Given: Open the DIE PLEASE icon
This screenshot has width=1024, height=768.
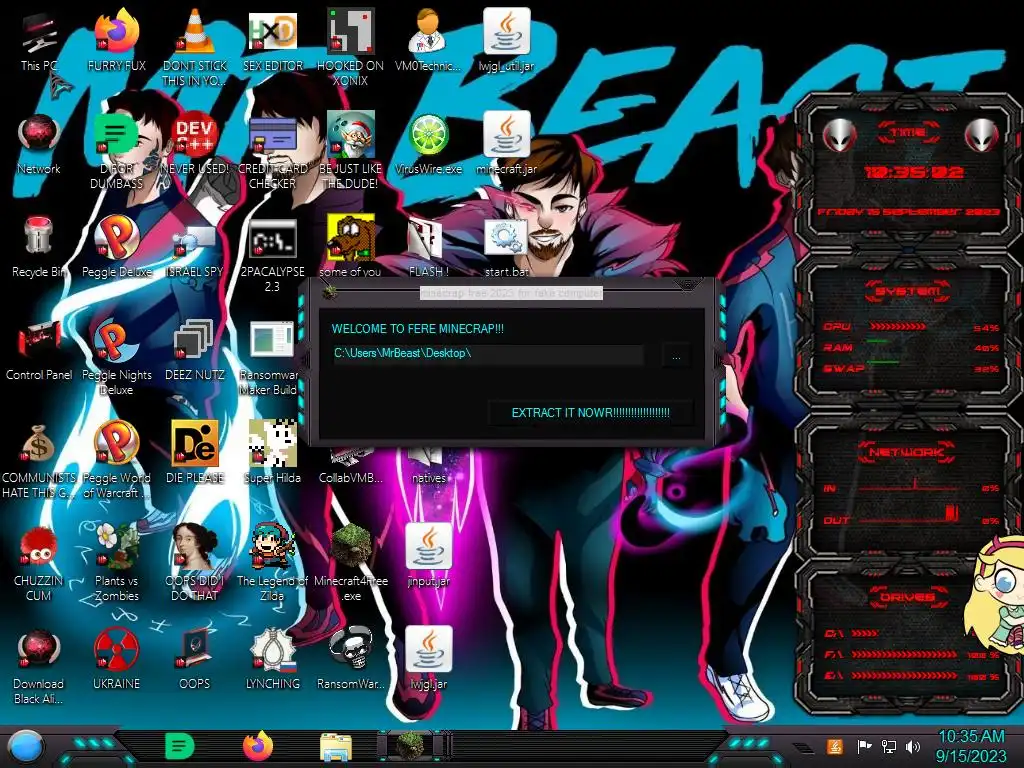Looking at the screenshot, I should 195,444.
